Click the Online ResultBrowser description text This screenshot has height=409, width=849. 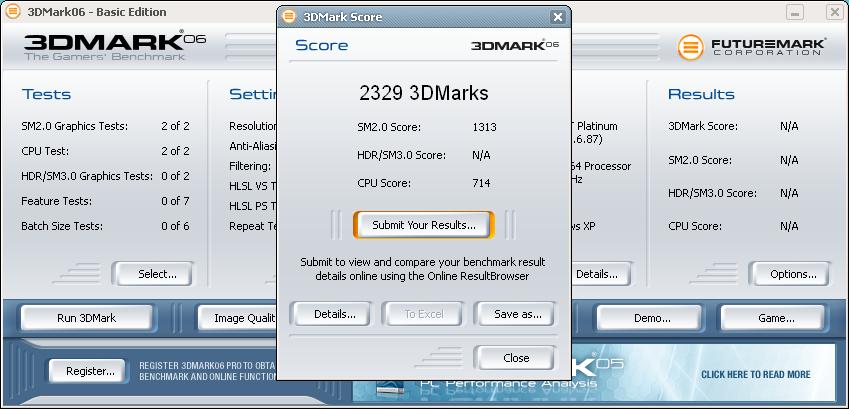coord(423,269)
